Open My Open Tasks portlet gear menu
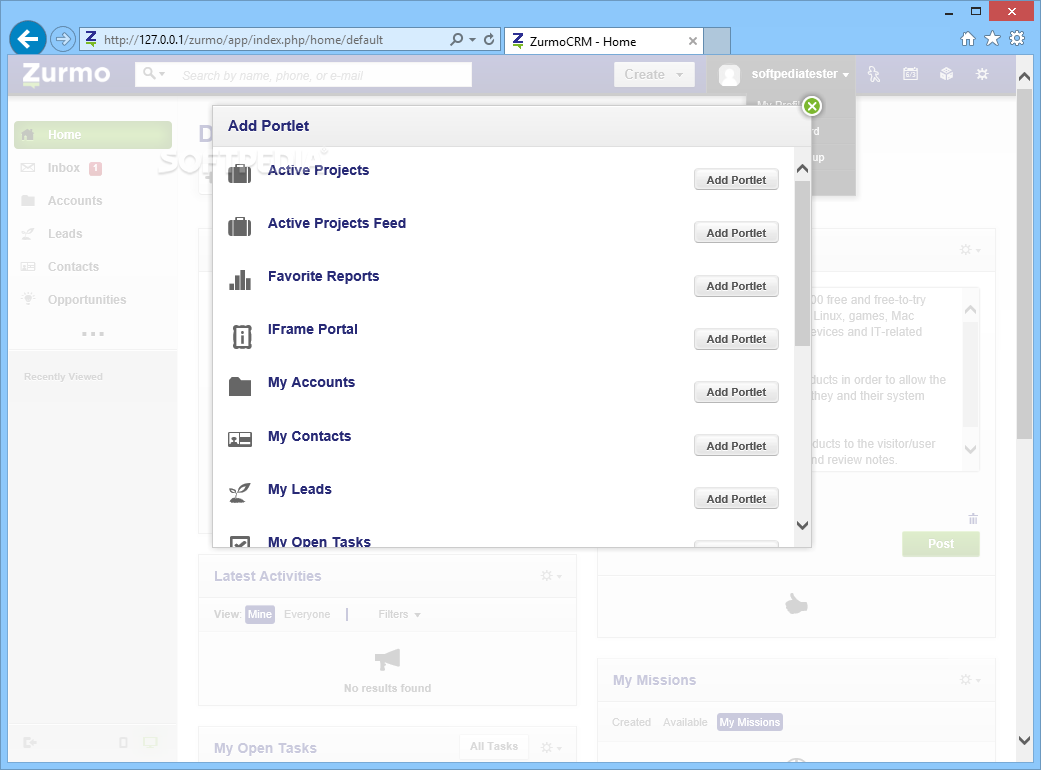1041x770 pixels. click(x=550, y=747)
